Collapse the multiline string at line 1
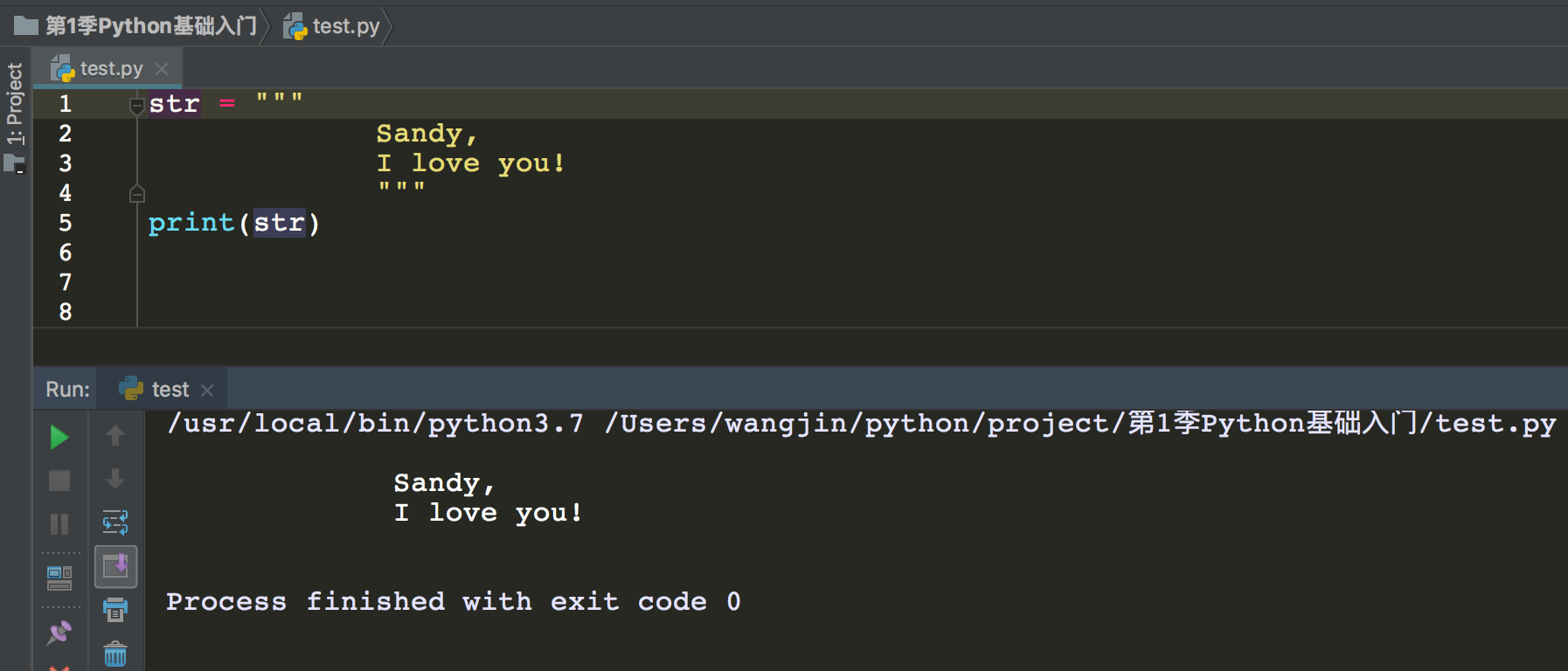This screenshot has height=671, width=1568. coord(136,106)
